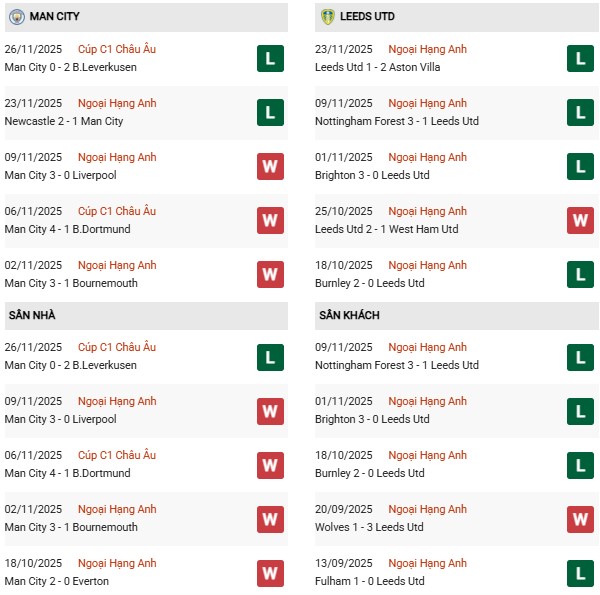Click the Man City club logo
Viewport: 600px width, 595px height.
[16, 17]
